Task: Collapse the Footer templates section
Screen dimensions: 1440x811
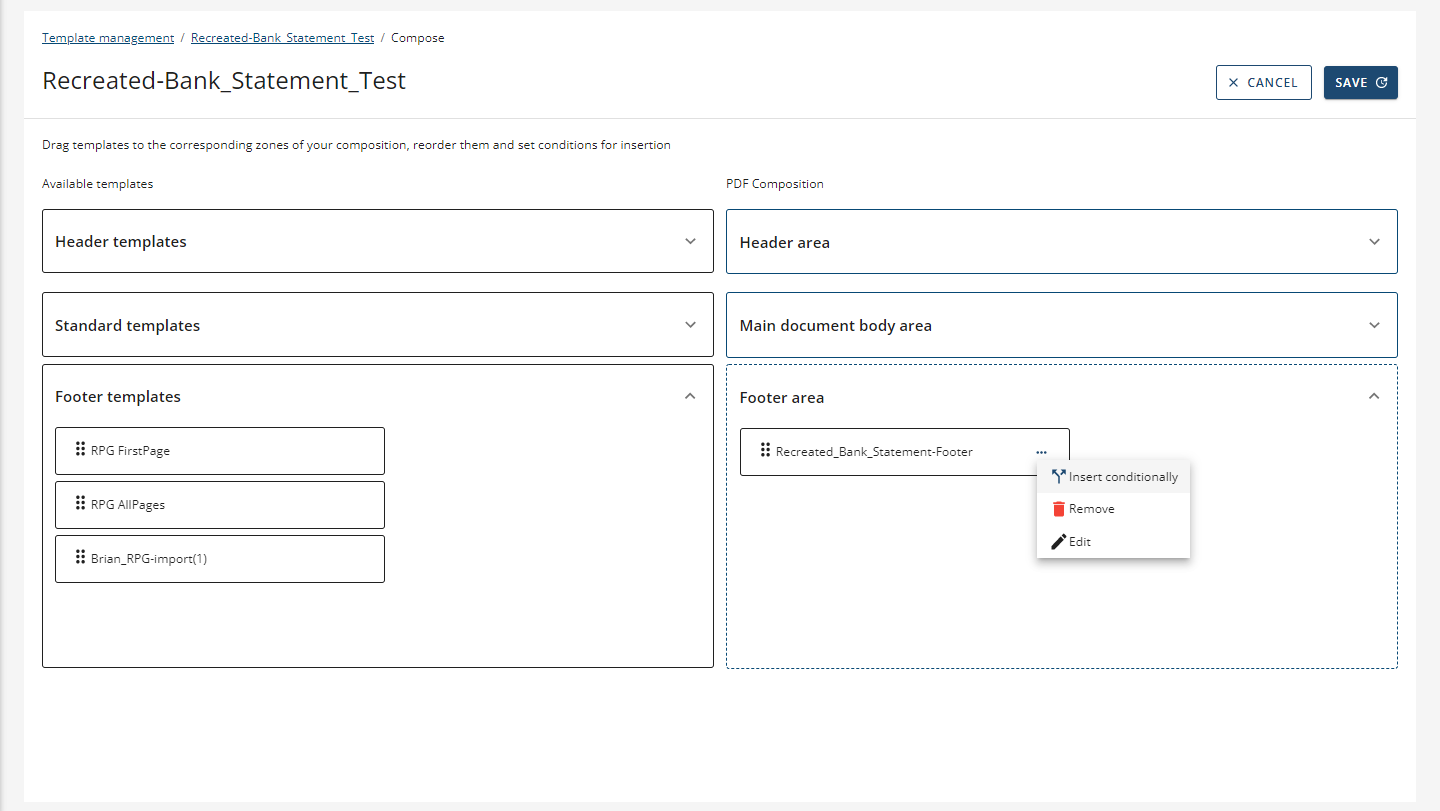Action: pyautogui.click(x=690, y=396)
